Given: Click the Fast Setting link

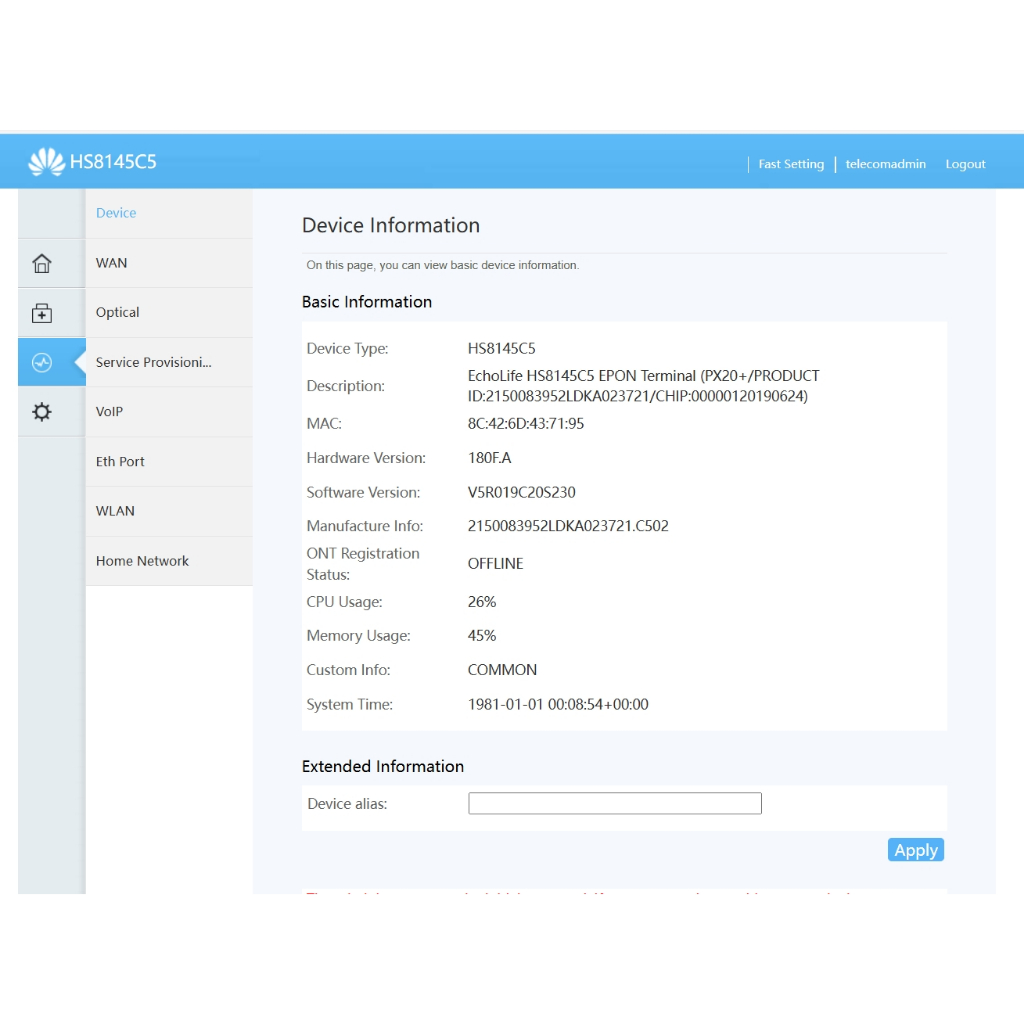Looking at the screenshot, I should [791, 164].
